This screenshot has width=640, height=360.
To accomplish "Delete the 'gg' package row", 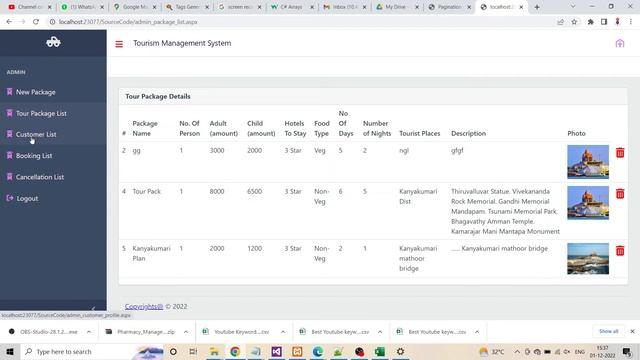I will (620, 153).
